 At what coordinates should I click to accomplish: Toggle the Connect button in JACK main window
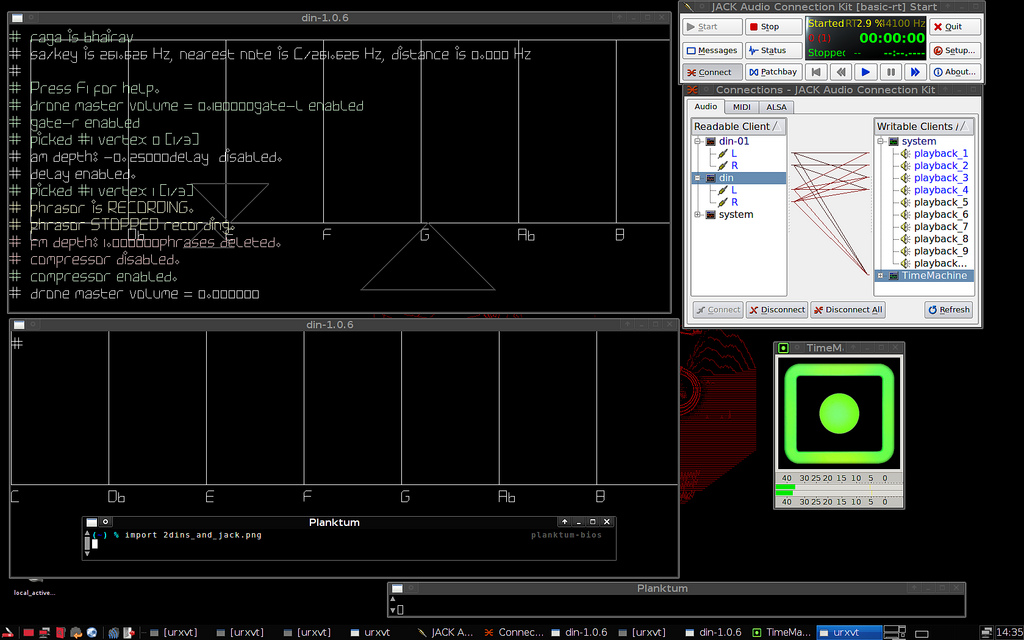click(x=712, y=72)
